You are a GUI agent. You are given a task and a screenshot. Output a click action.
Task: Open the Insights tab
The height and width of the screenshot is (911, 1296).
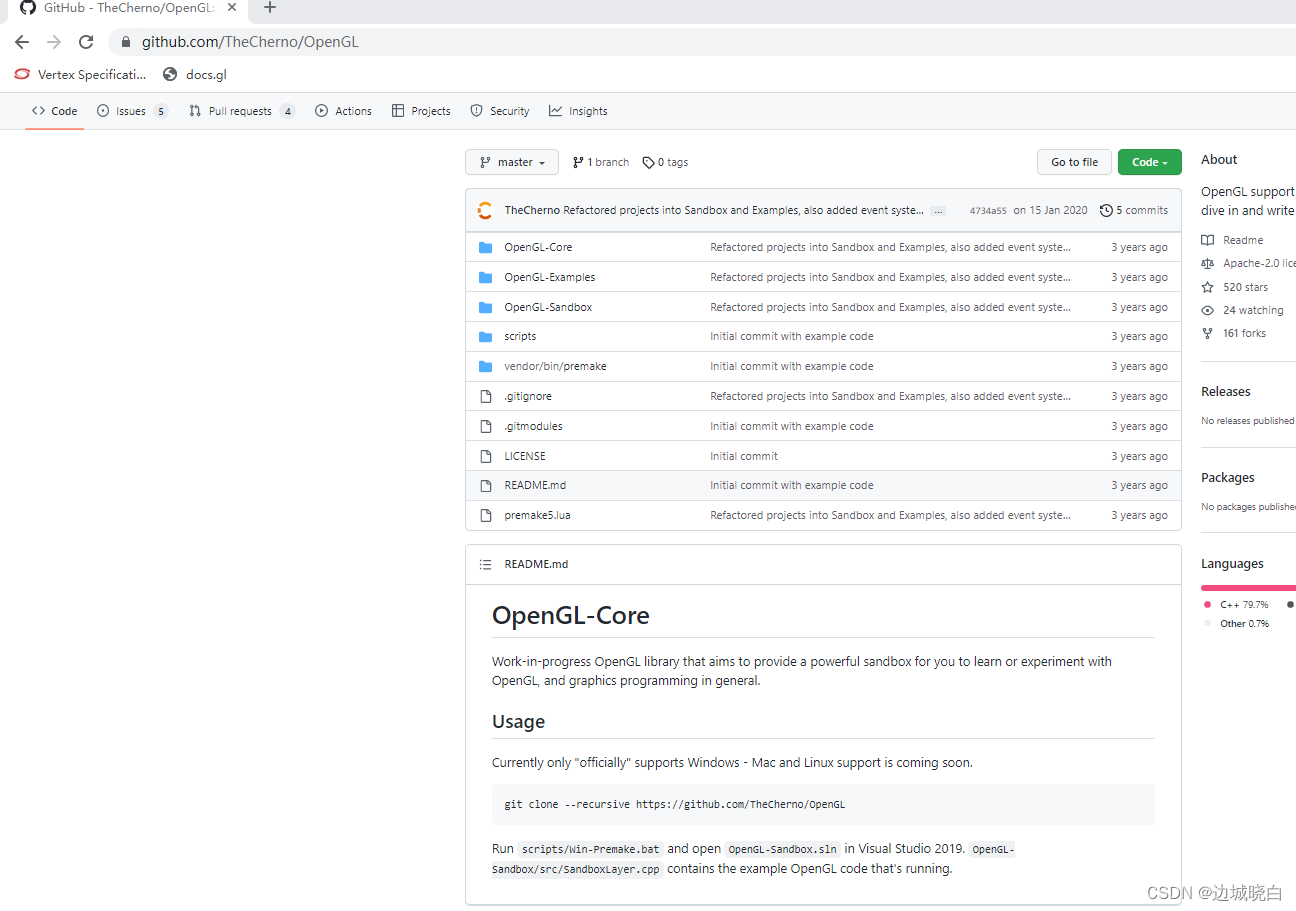[578, 111]
